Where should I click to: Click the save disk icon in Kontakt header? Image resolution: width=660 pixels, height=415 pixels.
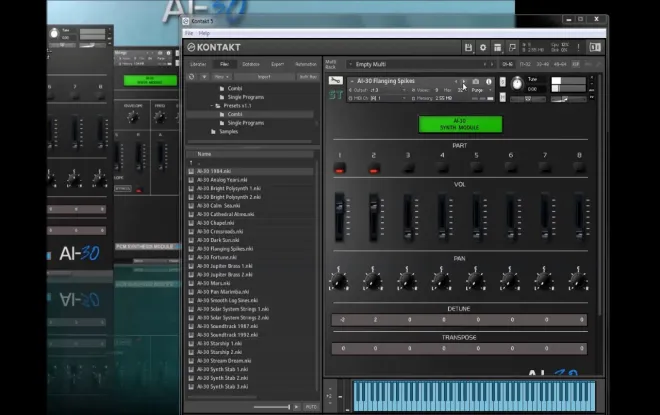[x=468, y=47]
